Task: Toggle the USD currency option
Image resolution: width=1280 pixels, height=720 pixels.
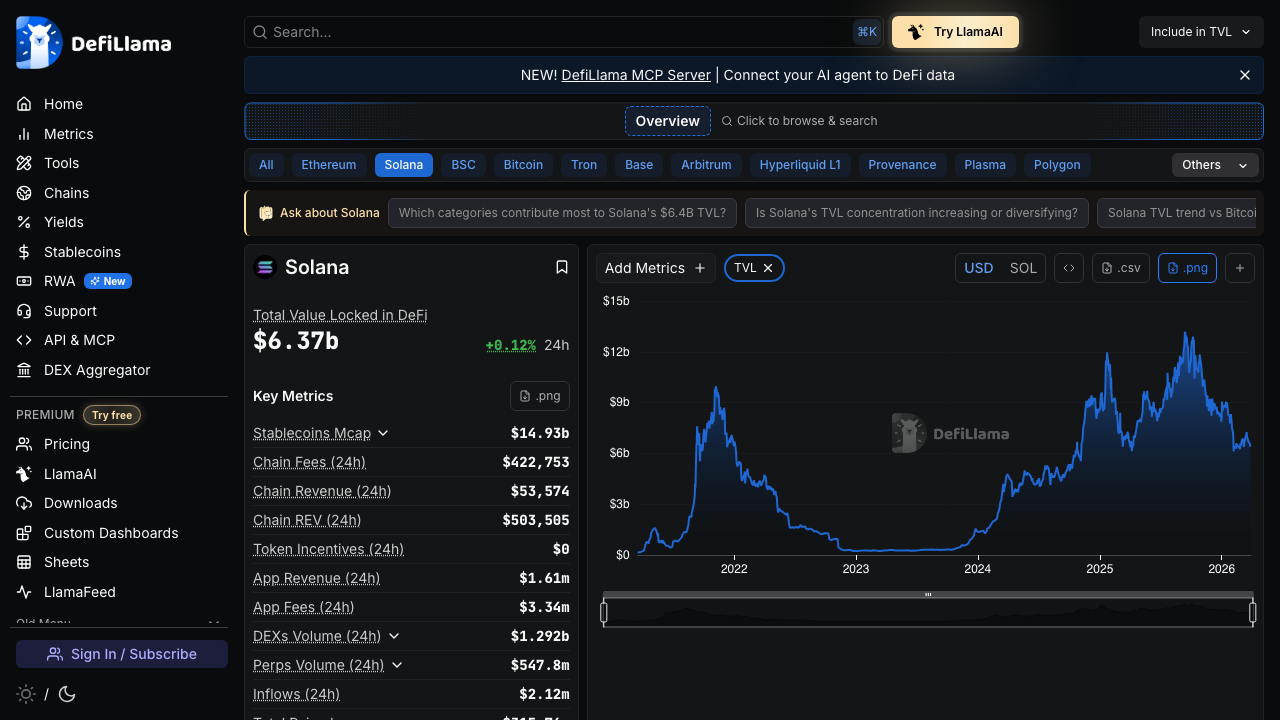Action: click(x=978, y=268)
